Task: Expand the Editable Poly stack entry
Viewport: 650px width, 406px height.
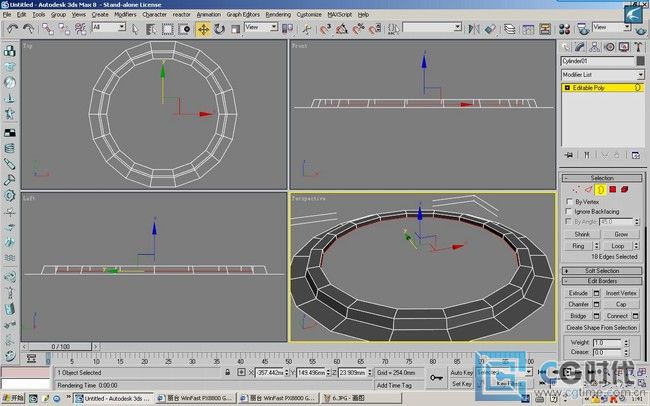Action: [x=568, y=88]
